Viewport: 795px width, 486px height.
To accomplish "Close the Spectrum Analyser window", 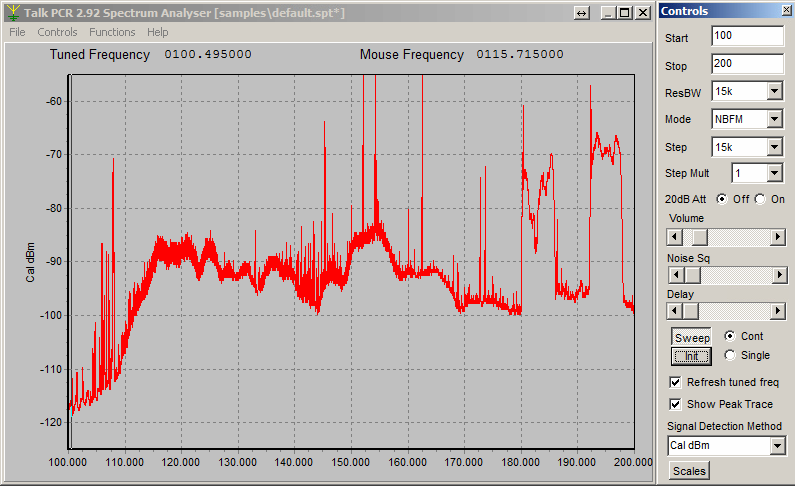I will (x=643, y=13).
